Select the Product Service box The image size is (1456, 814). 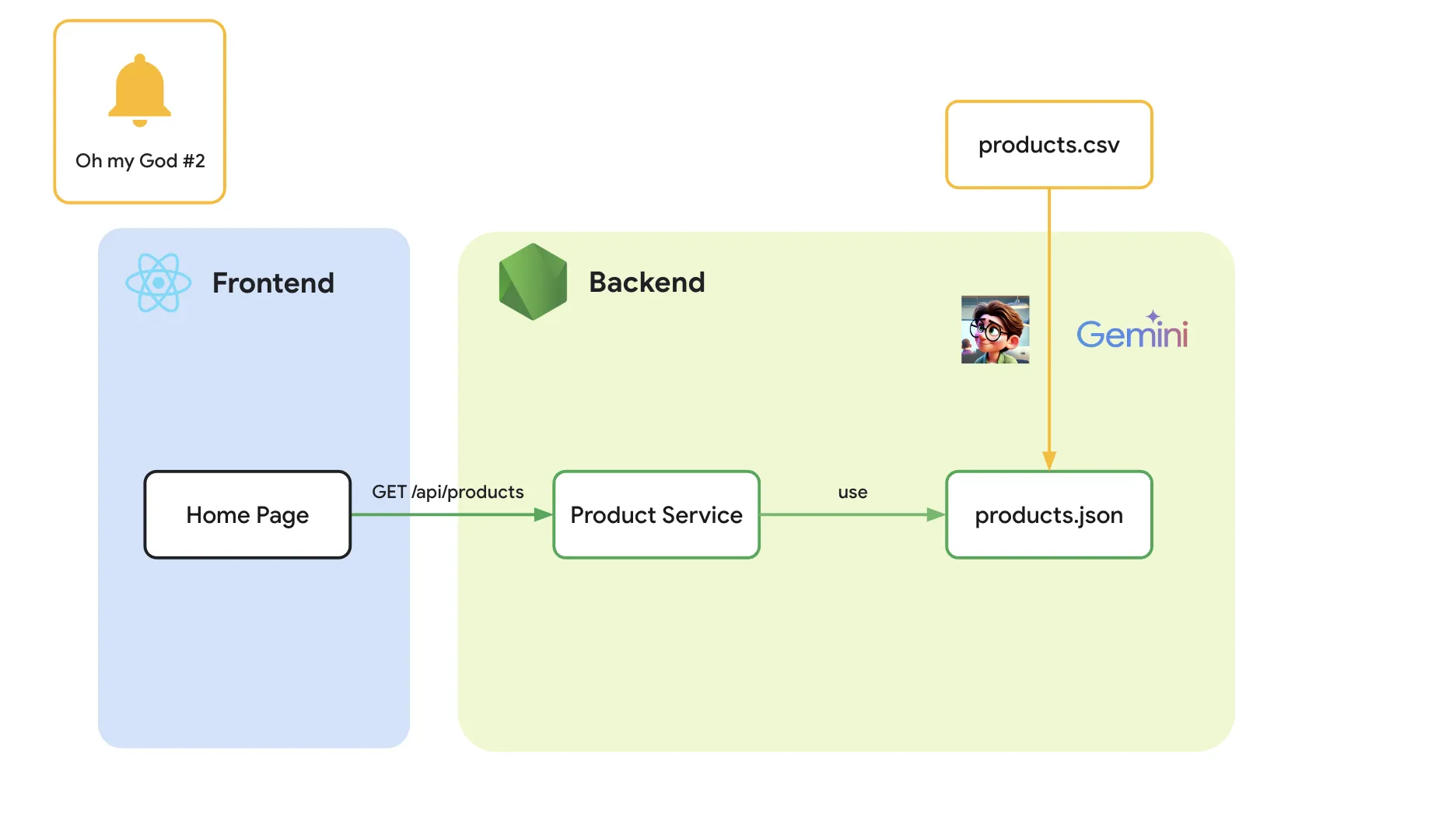point(656,514)
